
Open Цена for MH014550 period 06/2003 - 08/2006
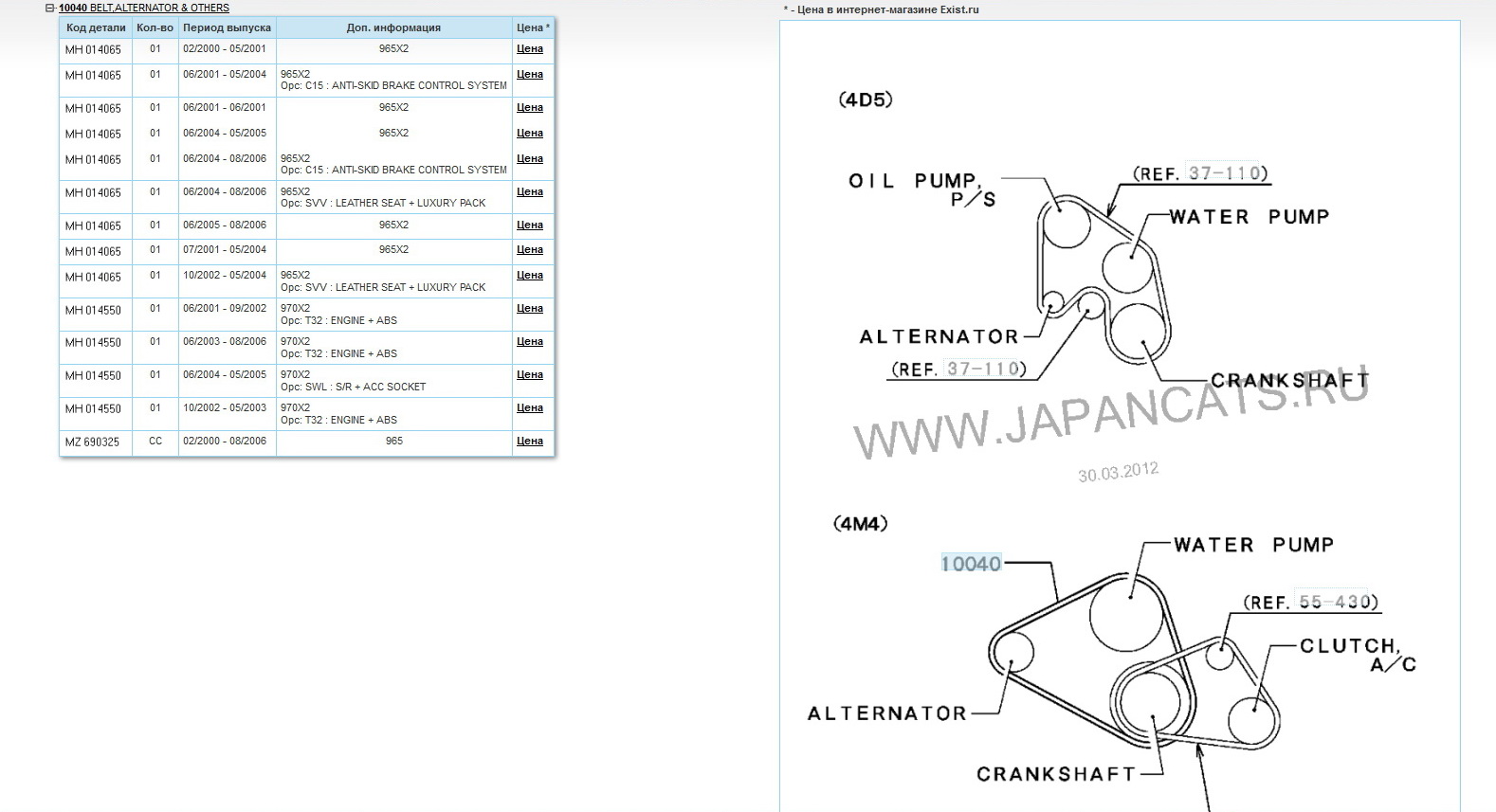(x=530, y=341)
